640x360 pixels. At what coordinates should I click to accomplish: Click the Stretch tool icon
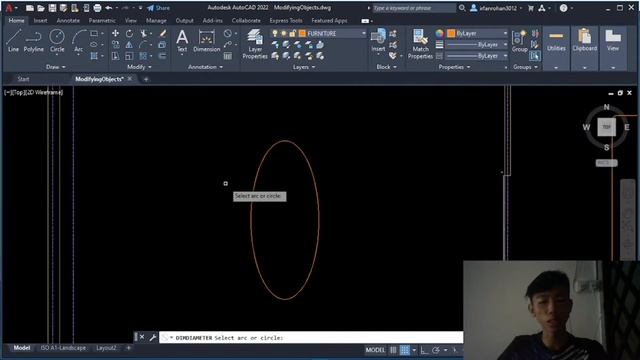(116, 56)
